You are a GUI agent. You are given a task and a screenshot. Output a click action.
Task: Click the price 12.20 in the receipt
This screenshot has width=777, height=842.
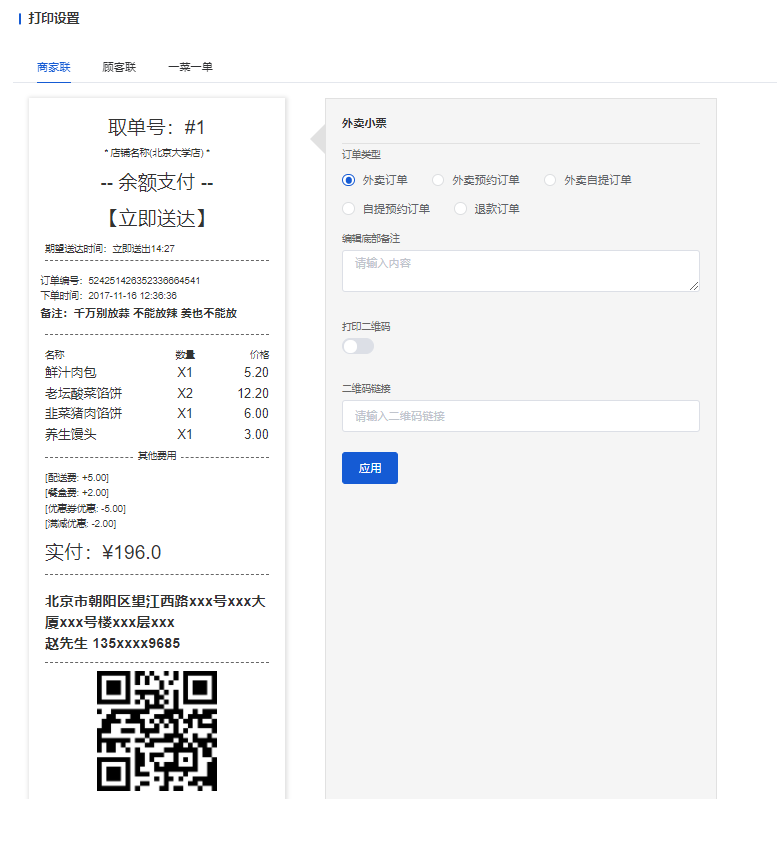coord(253,393)
